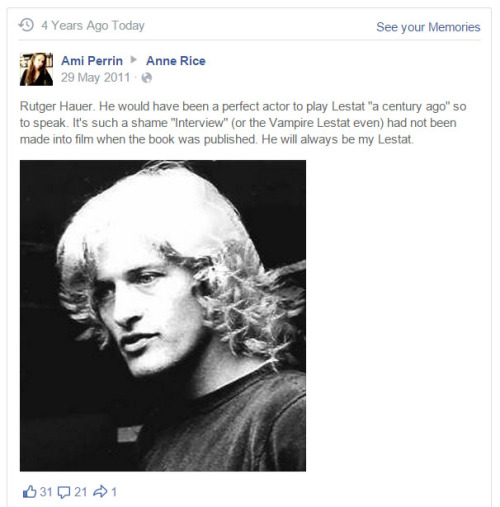
Task: Click the "Vampire Lestat" phrase in the post
Action: tap(303, 123)
